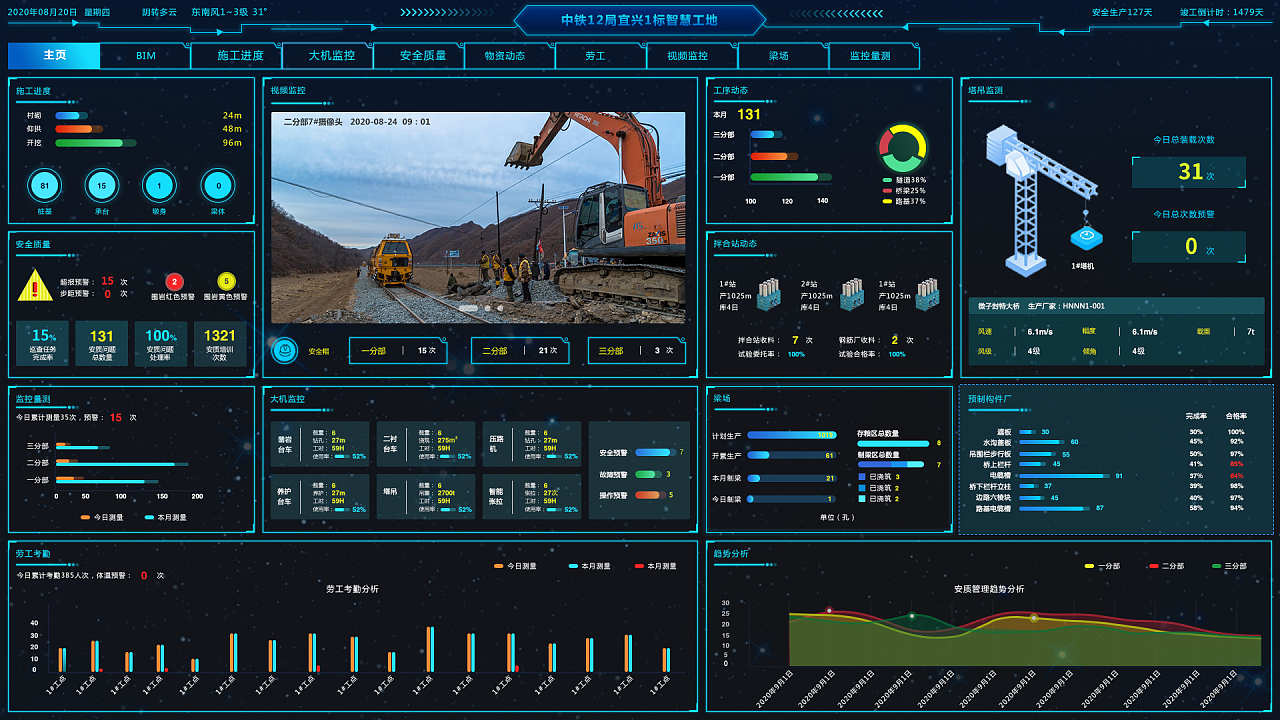Screen dimensions: 1280x720
Task: Open the 视频监控 navigation tab
Action: (686, 56)
